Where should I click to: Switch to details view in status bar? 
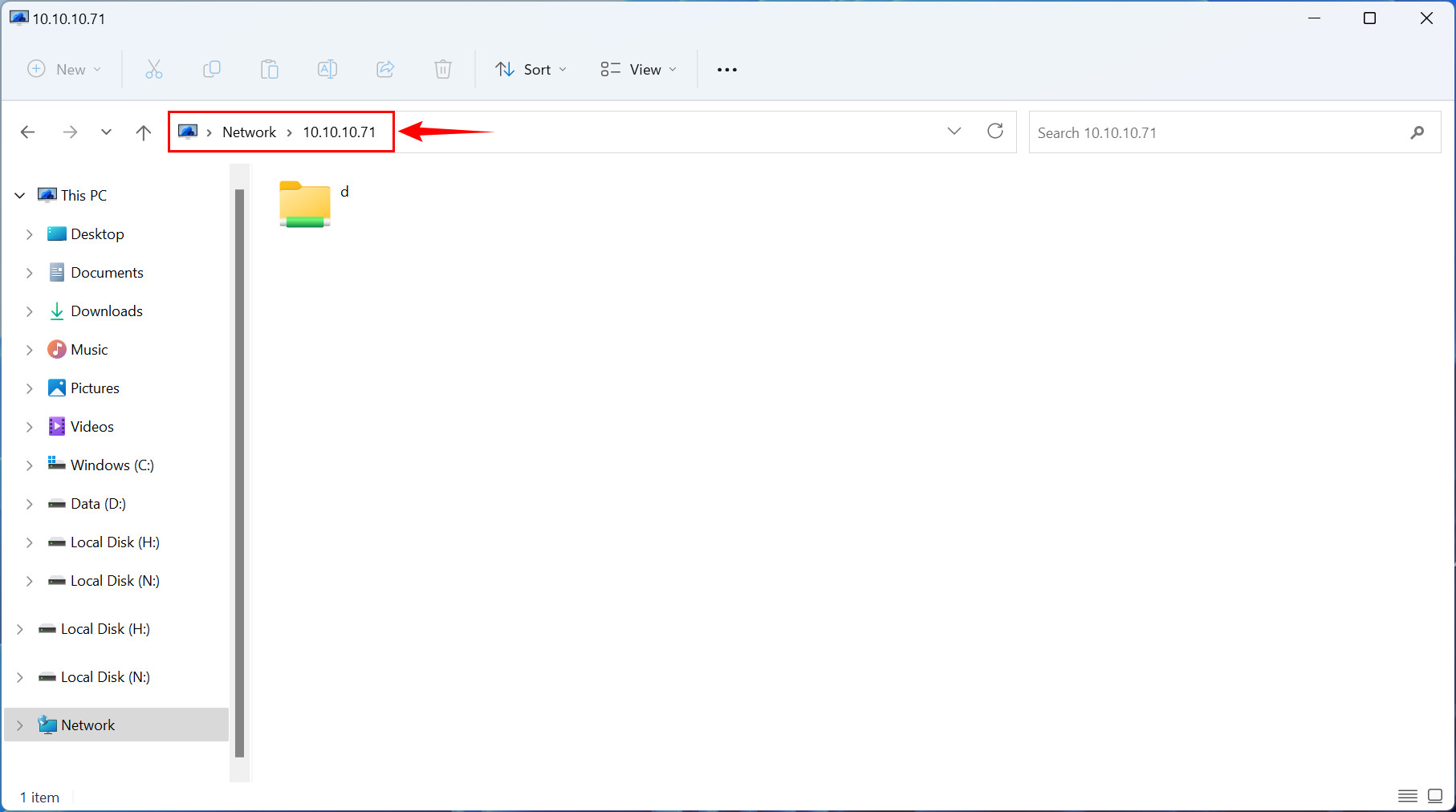[x=1408, y=796]
